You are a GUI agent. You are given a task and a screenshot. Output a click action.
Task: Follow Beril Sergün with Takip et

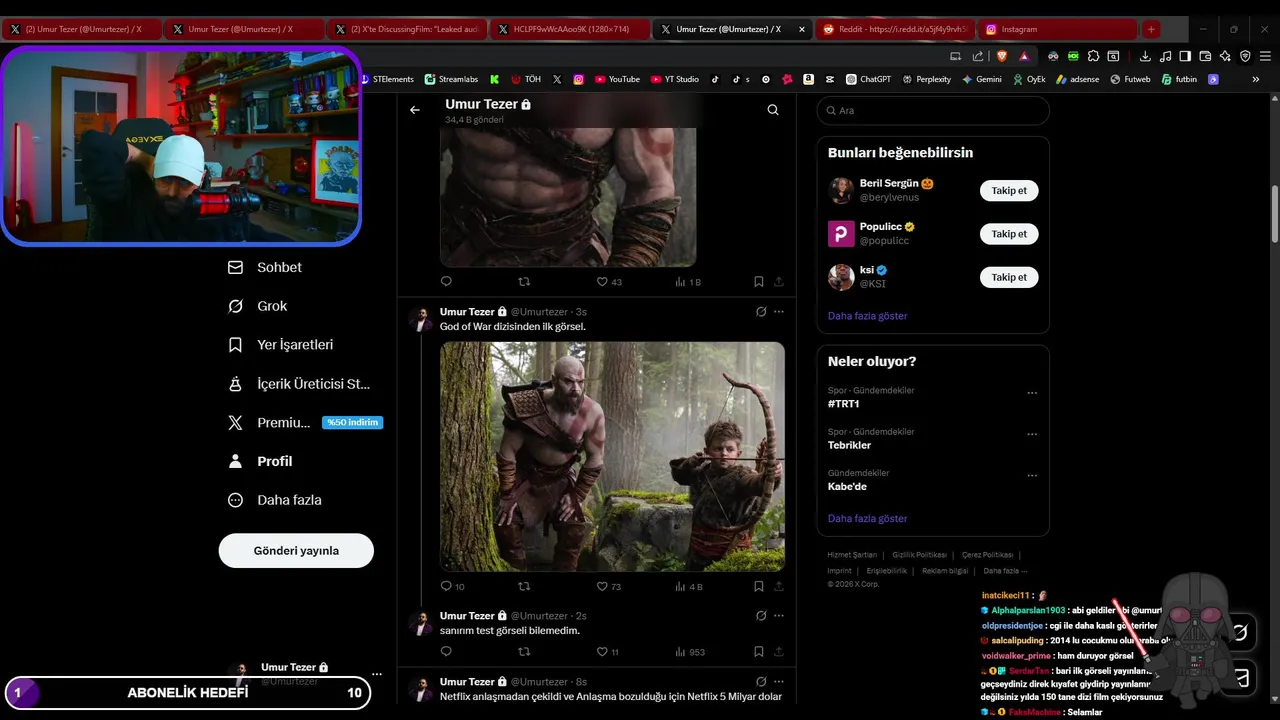pyautogui.click(x=1009, y=190)
